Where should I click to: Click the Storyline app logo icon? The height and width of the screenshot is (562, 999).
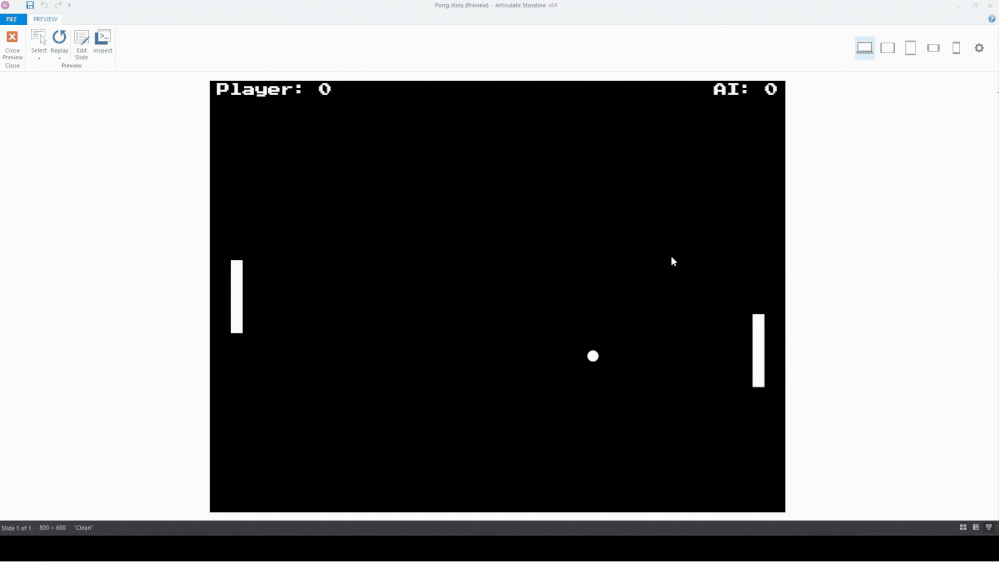pos(5,5)
